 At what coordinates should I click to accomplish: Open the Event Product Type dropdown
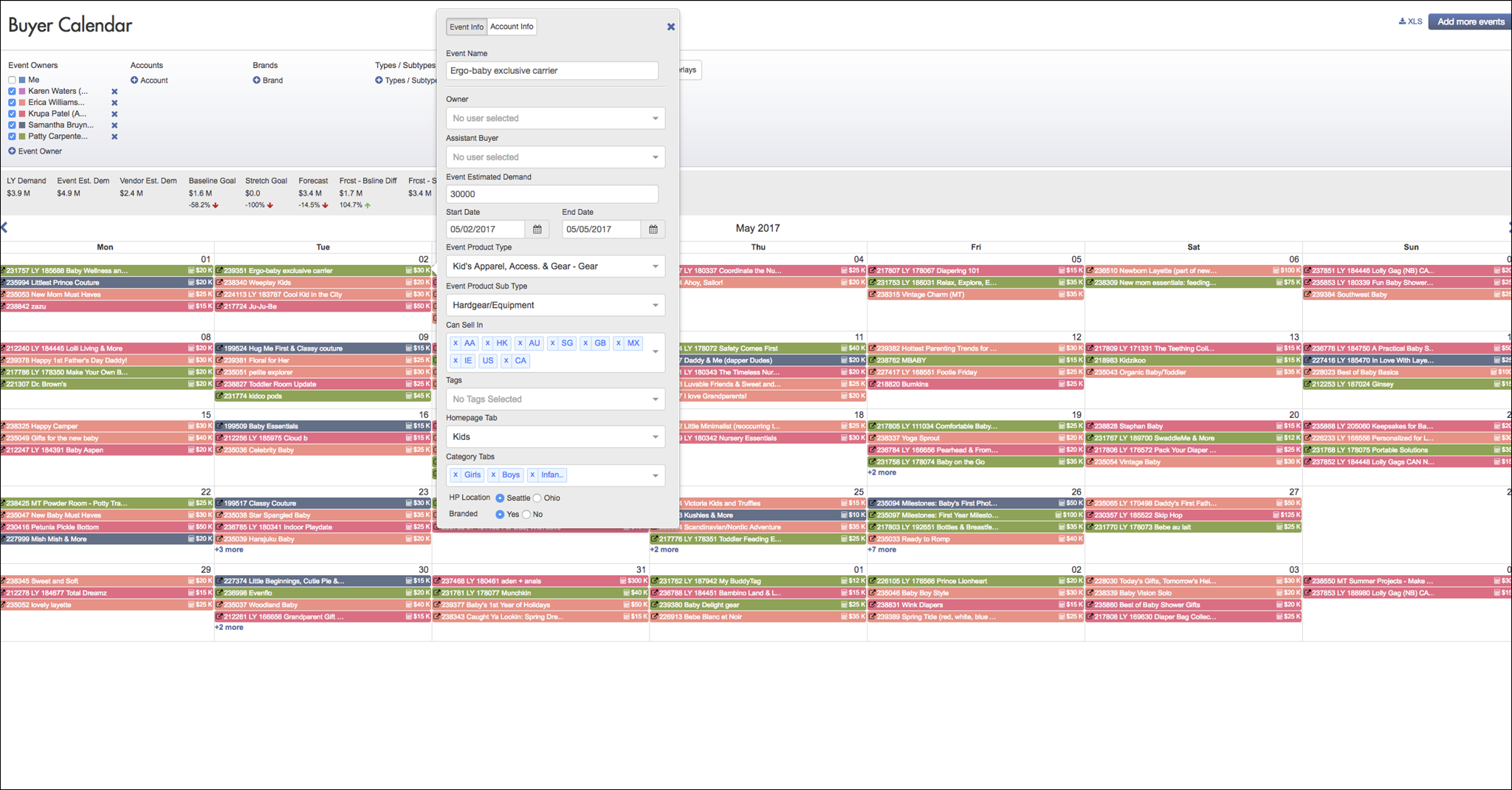pyautogui.click(x=555, y=267)
